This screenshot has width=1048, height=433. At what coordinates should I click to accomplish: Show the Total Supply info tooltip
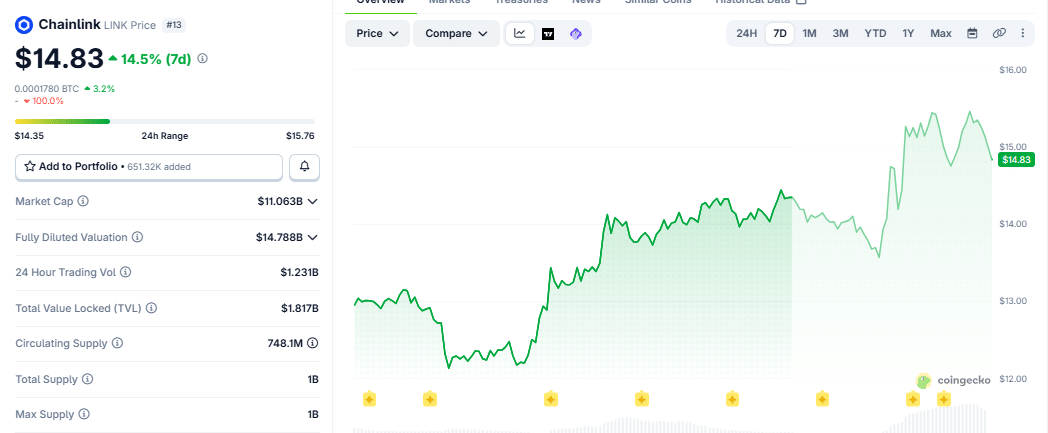(88, 379)
